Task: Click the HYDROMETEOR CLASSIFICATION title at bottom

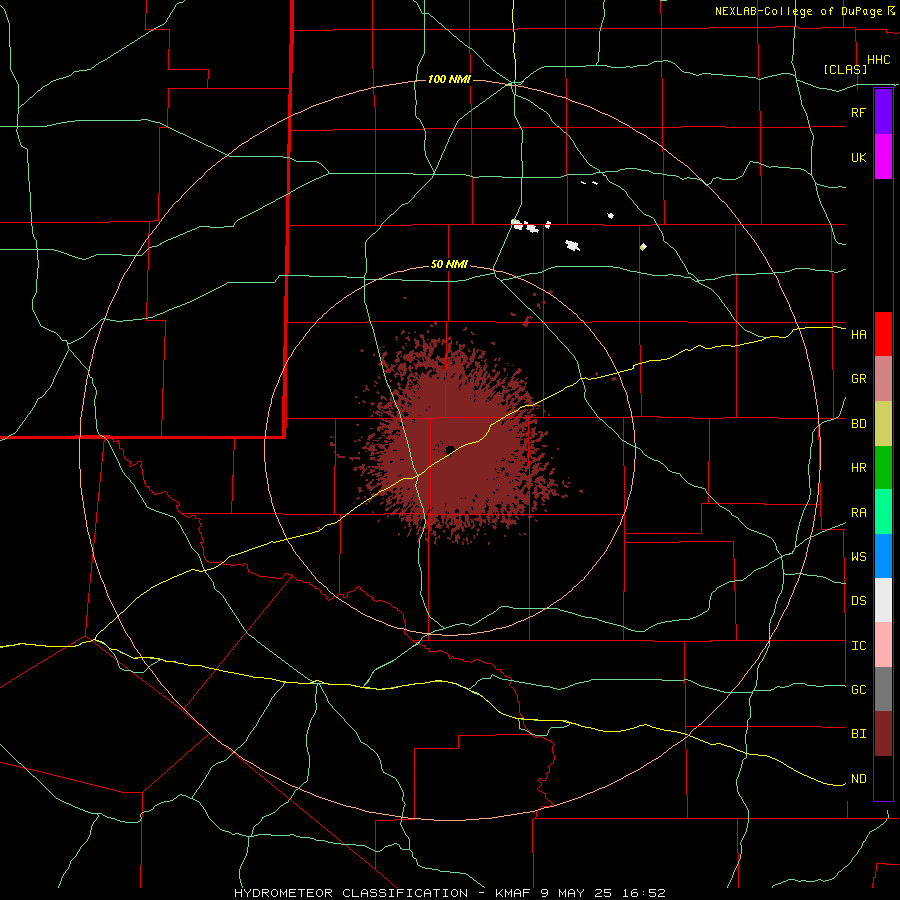Action: (x=350, y=893)
